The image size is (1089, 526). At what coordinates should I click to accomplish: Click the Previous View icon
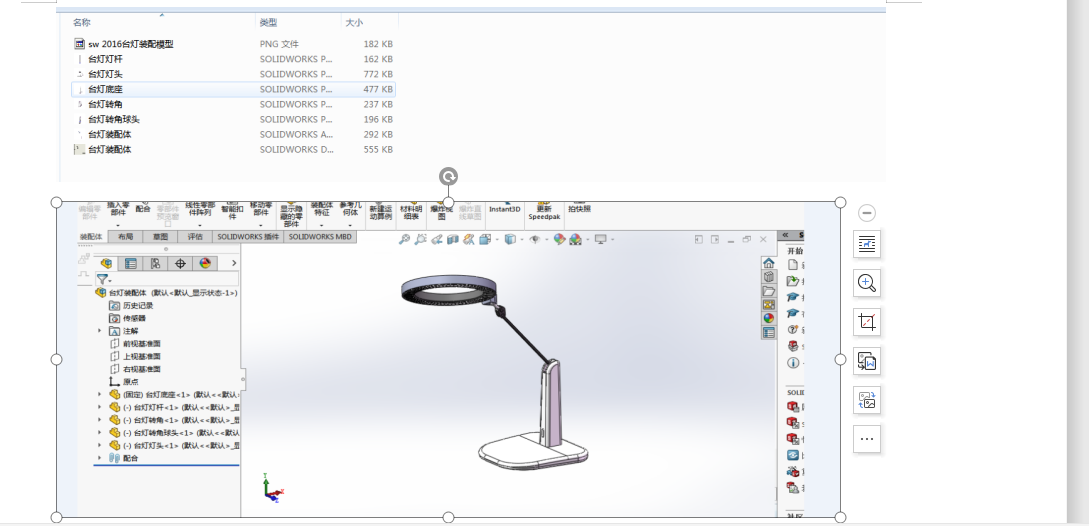click(x=436, y=239)
